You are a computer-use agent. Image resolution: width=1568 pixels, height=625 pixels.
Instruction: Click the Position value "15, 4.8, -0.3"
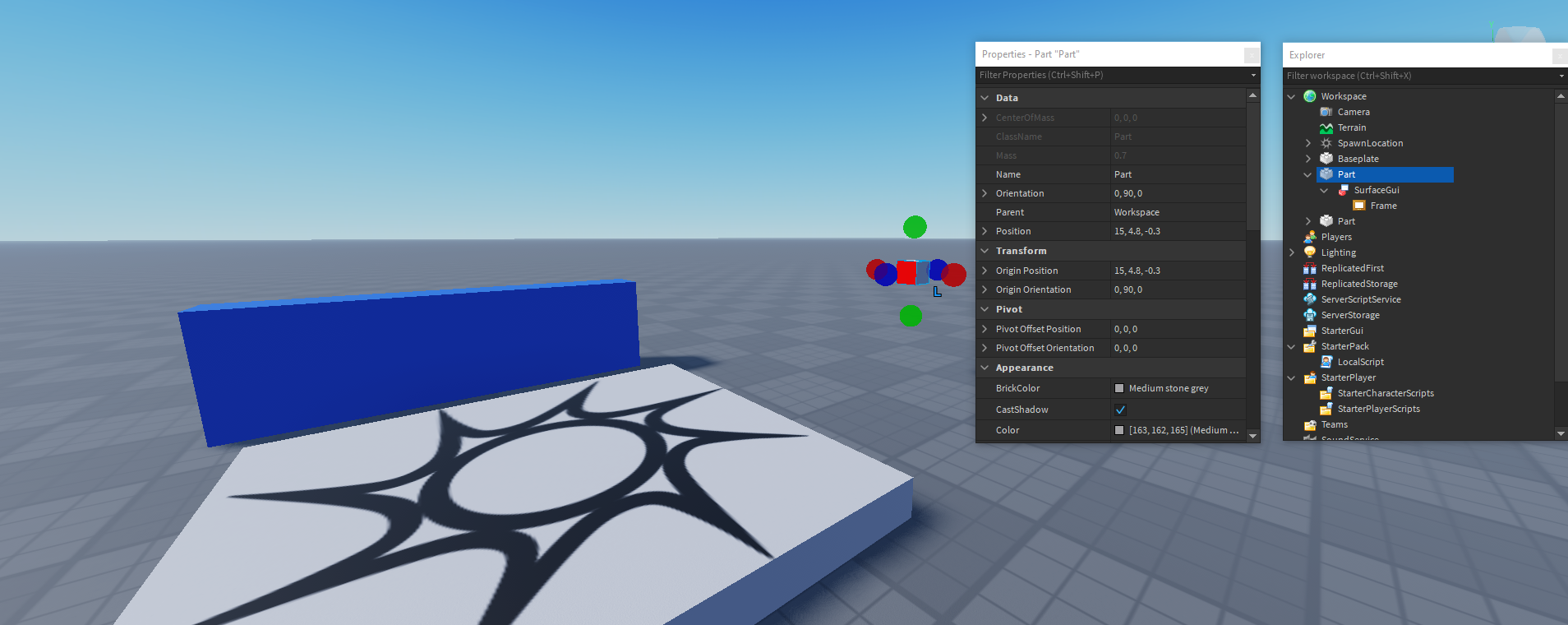point(1137,231)
